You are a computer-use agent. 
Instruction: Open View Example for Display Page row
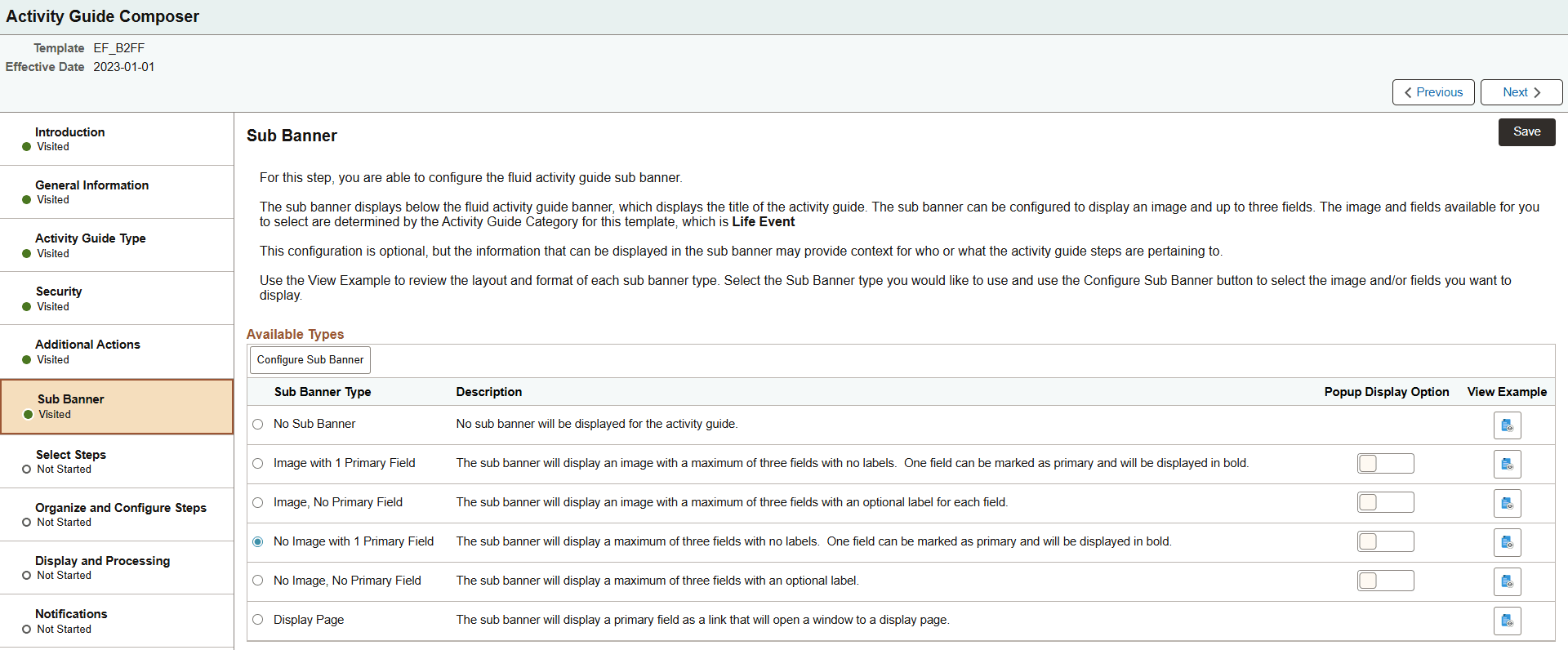(1507, 621)
